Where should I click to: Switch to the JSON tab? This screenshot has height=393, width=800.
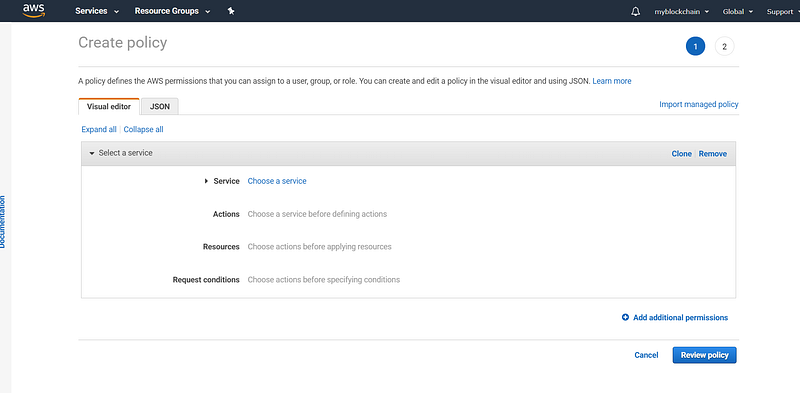coord(160,107)
